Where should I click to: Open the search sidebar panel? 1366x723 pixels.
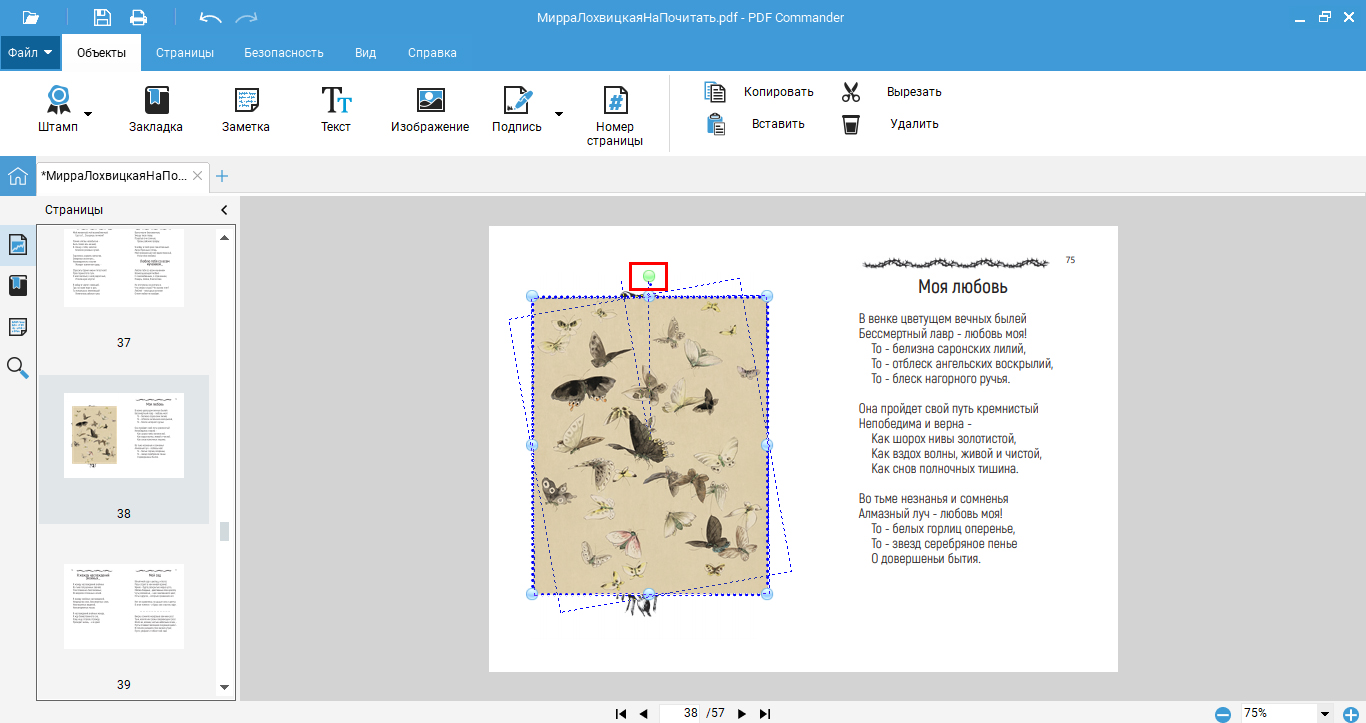pos(18,367)
